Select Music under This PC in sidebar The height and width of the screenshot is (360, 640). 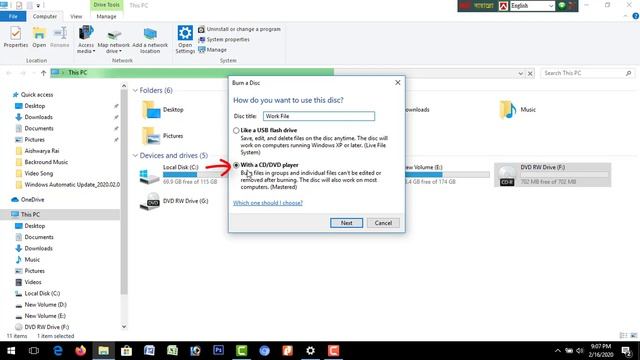32,260
